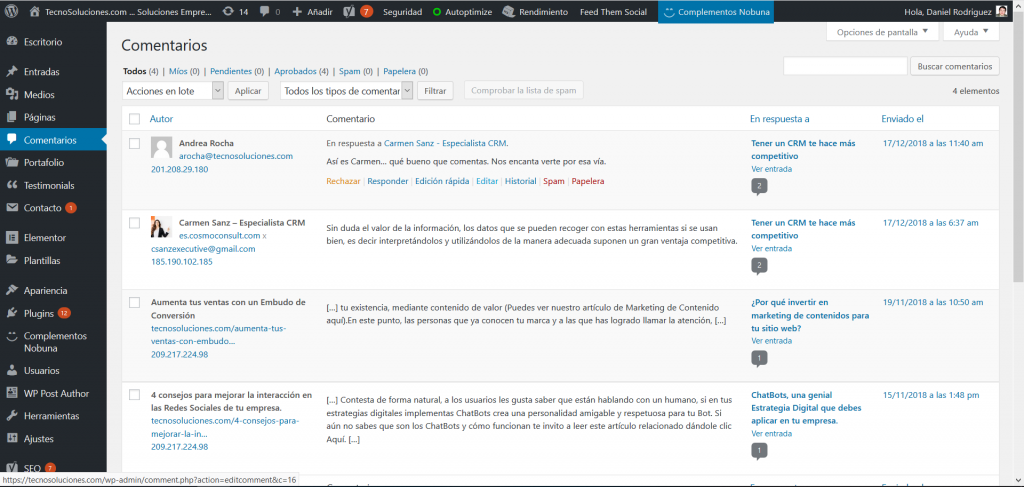This screenshot has width=1024, height=487.
Task: Check the select-all comments checkbox in header
Action: (x=134, y=119)
